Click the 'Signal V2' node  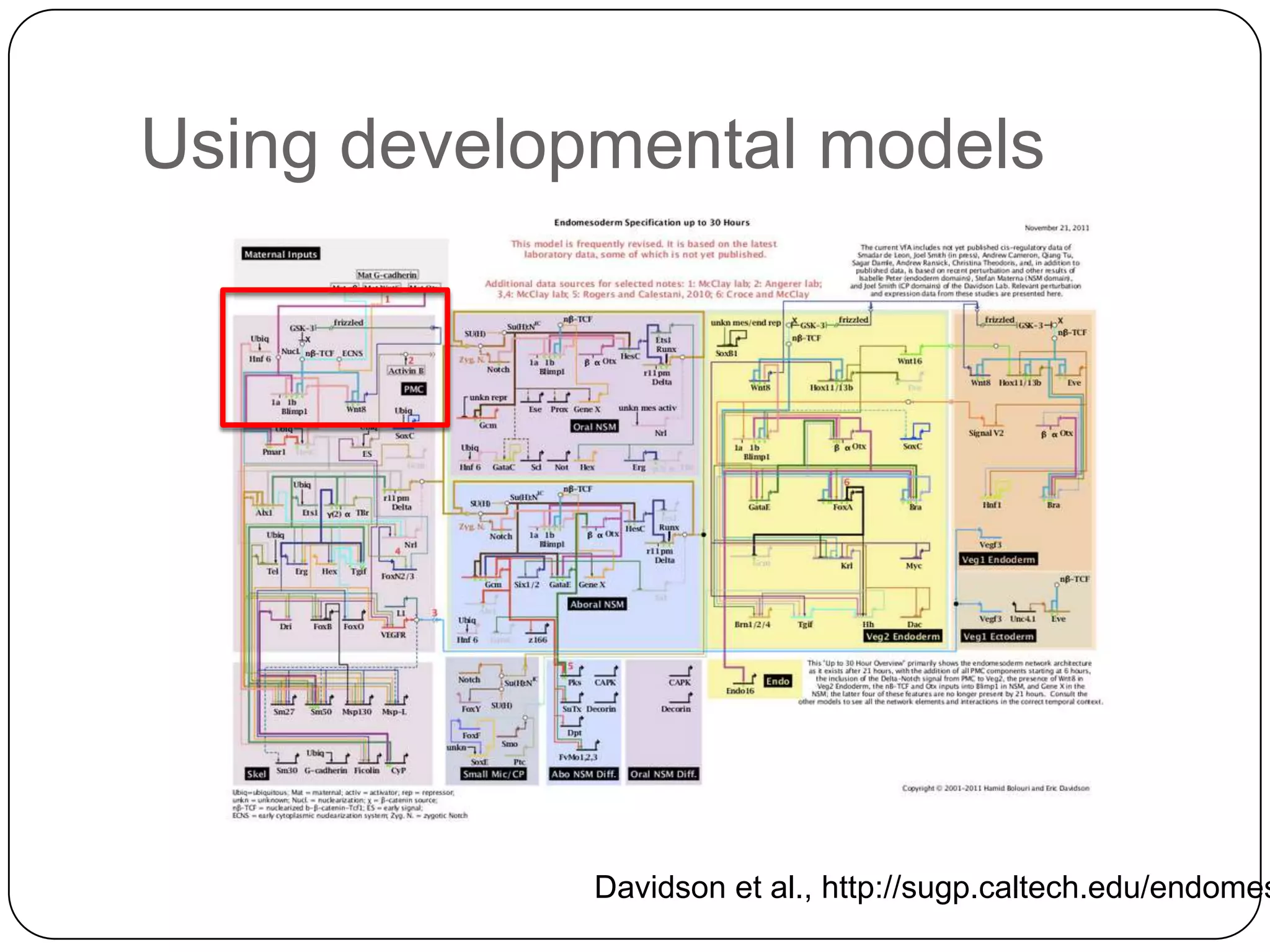pyautogui.click(x=986, y=433)
